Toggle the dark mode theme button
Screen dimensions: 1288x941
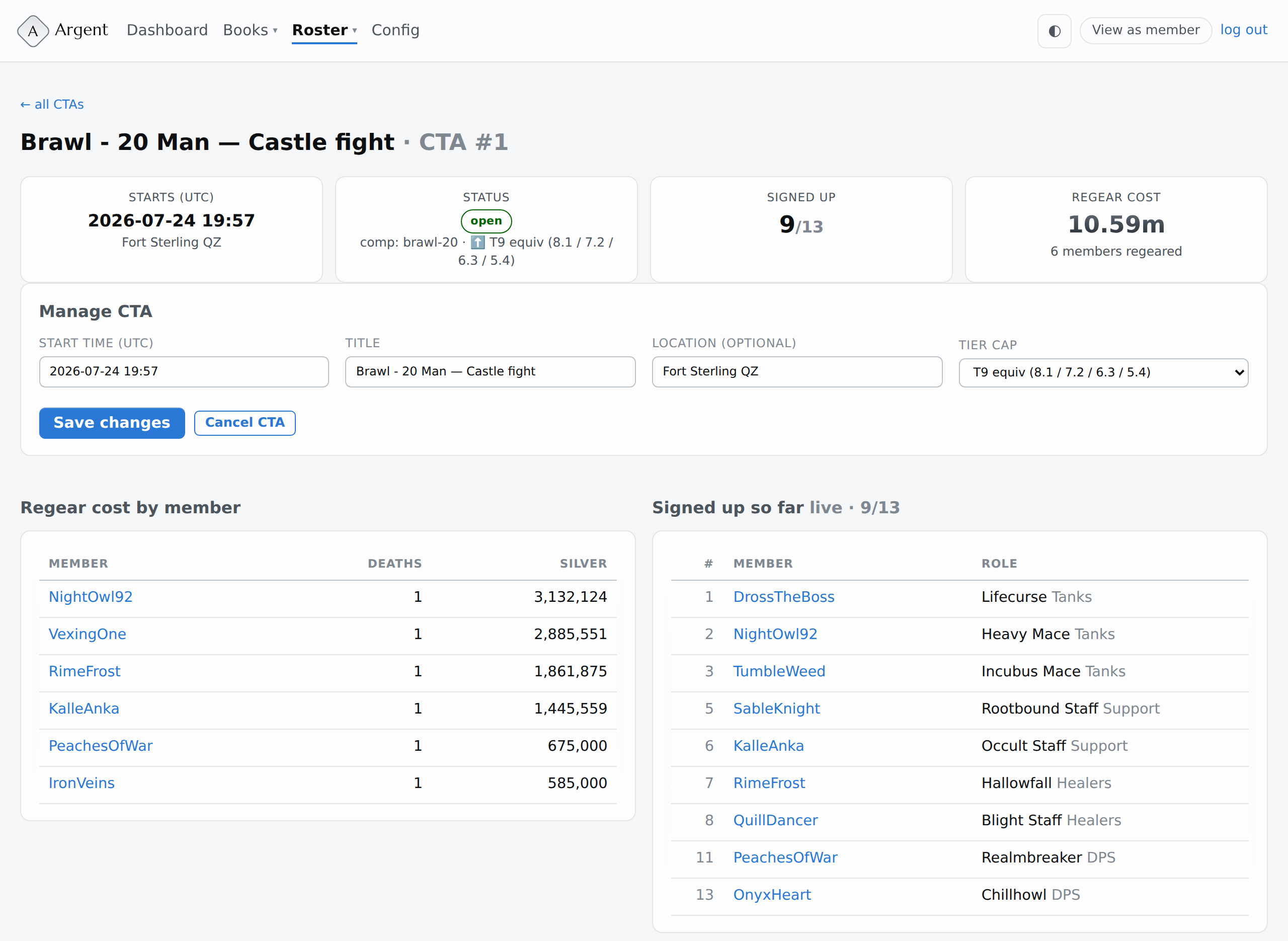[1054, 31]
